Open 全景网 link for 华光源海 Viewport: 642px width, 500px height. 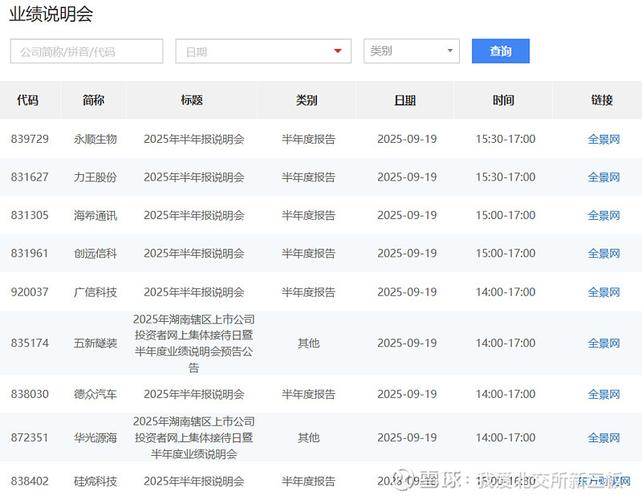603,438
